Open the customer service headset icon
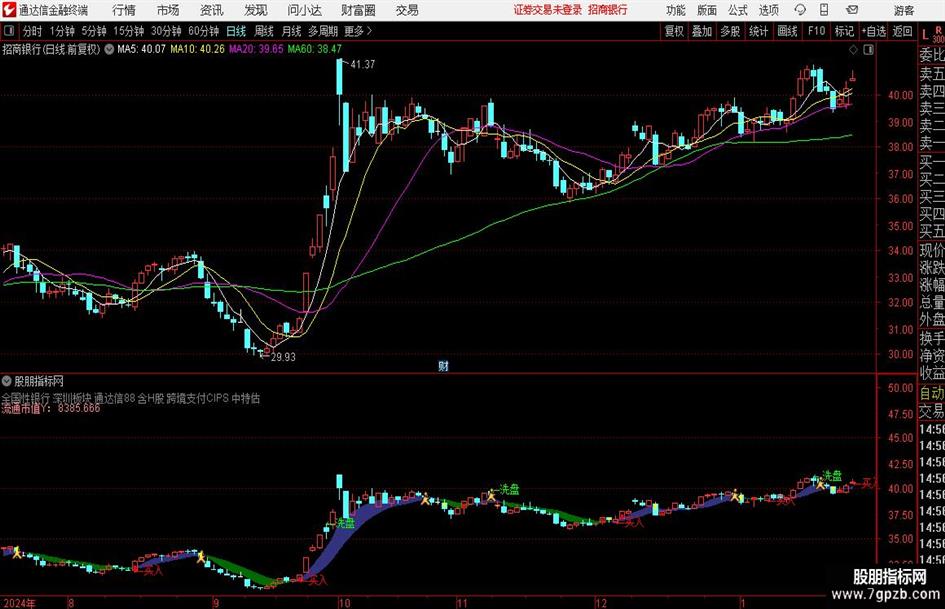945x609 pixels. pyautogui.click(x=800, y=10)
